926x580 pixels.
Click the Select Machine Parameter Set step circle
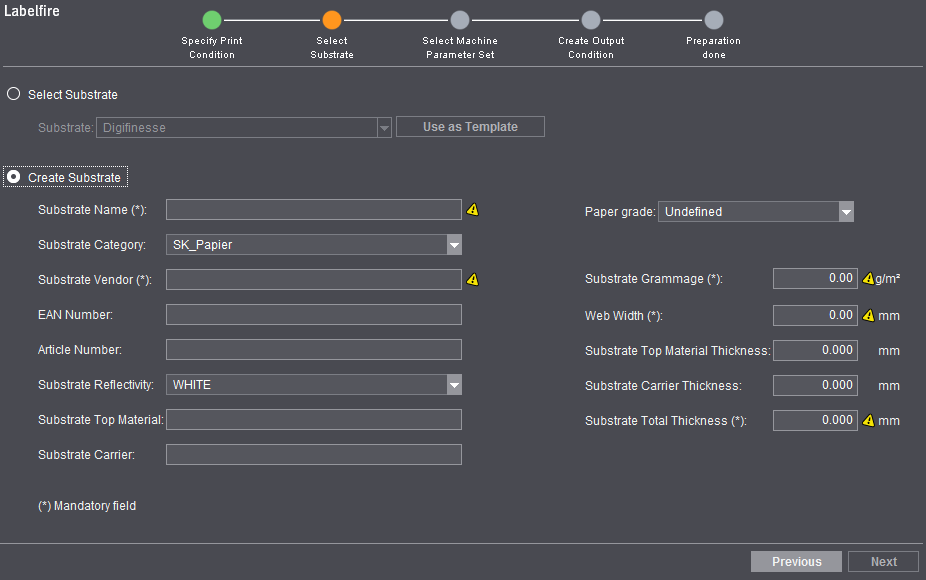pos(460,20)
